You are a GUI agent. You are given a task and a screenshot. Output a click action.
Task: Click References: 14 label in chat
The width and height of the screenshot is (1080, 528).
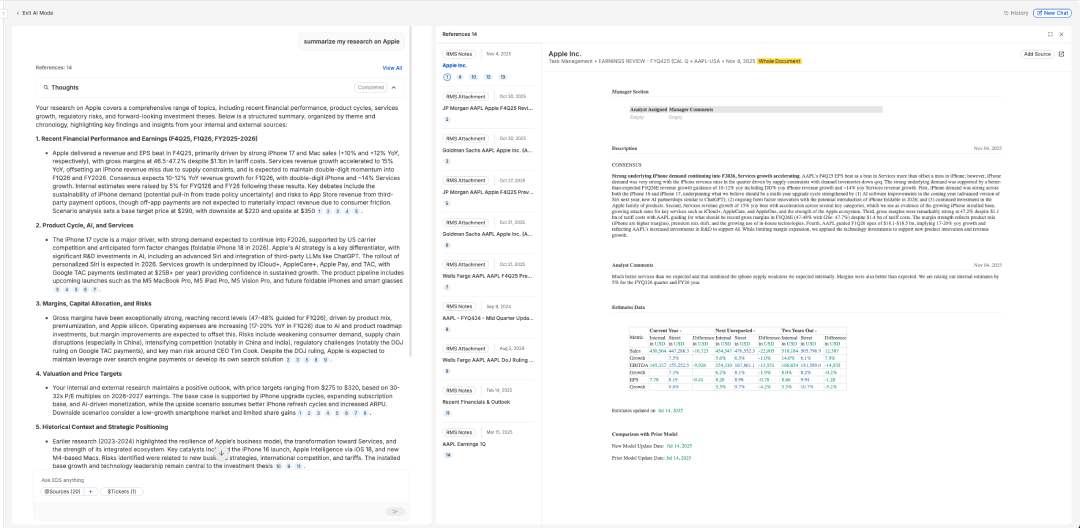click(54, 68)
